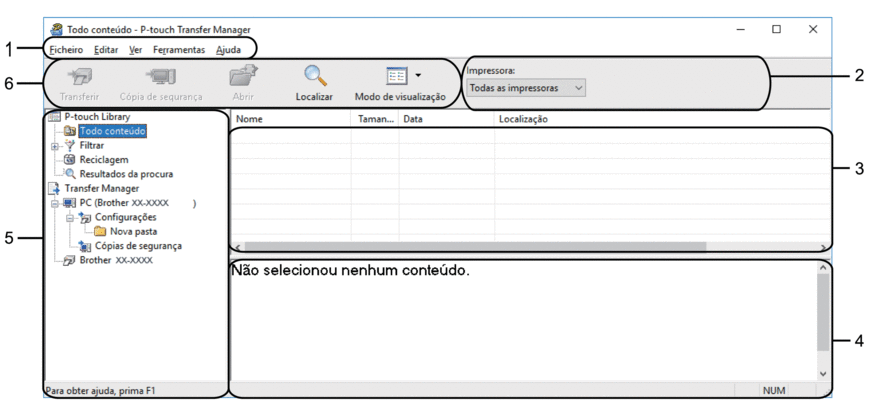Image resolution: width=881 pixels, height=416 pixels.
Task: Open the Editar menu
Action: (106, 49)
